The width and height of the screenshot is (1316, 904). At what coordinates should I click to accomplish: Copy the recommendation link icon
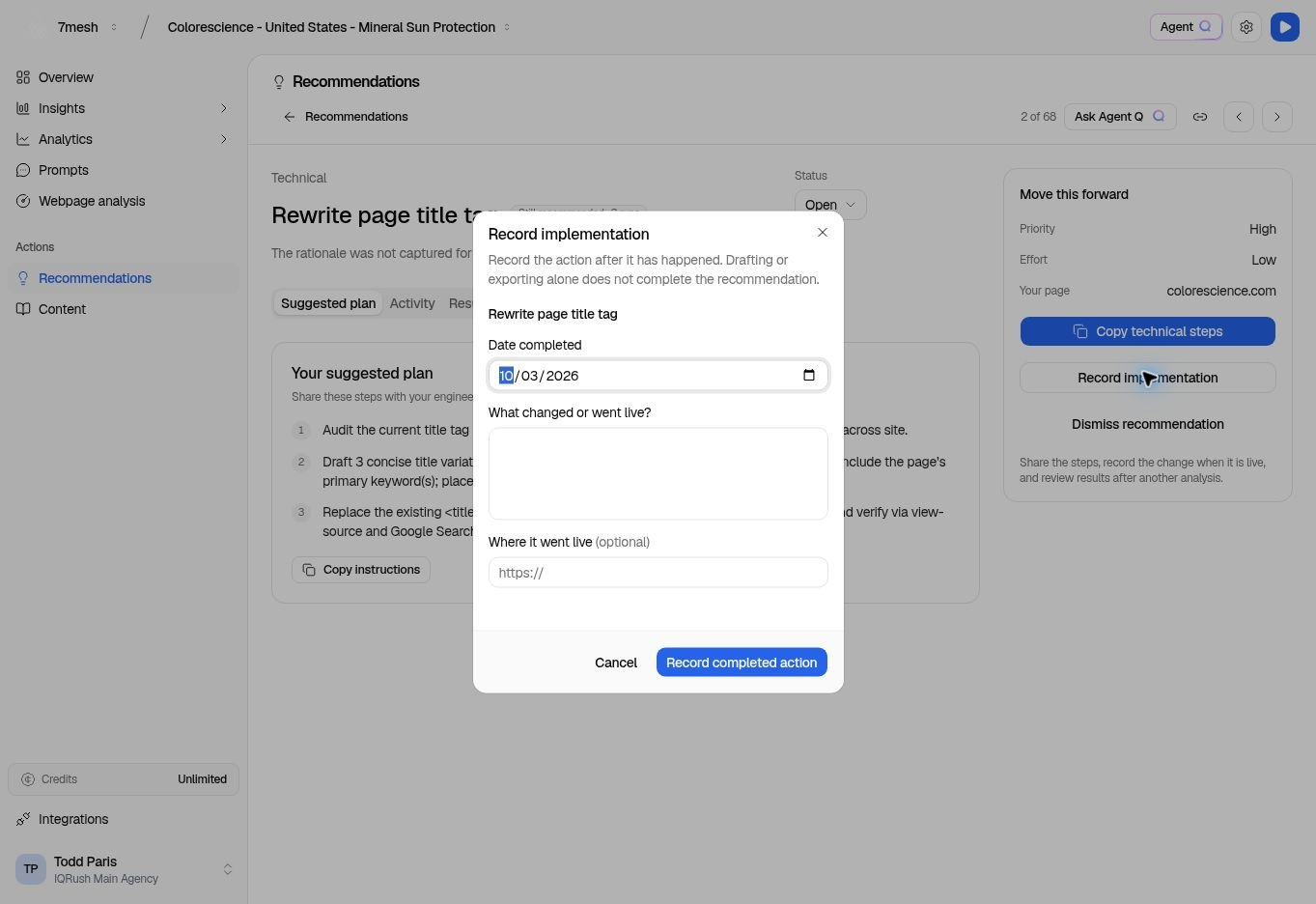[x=1200, y=117]
